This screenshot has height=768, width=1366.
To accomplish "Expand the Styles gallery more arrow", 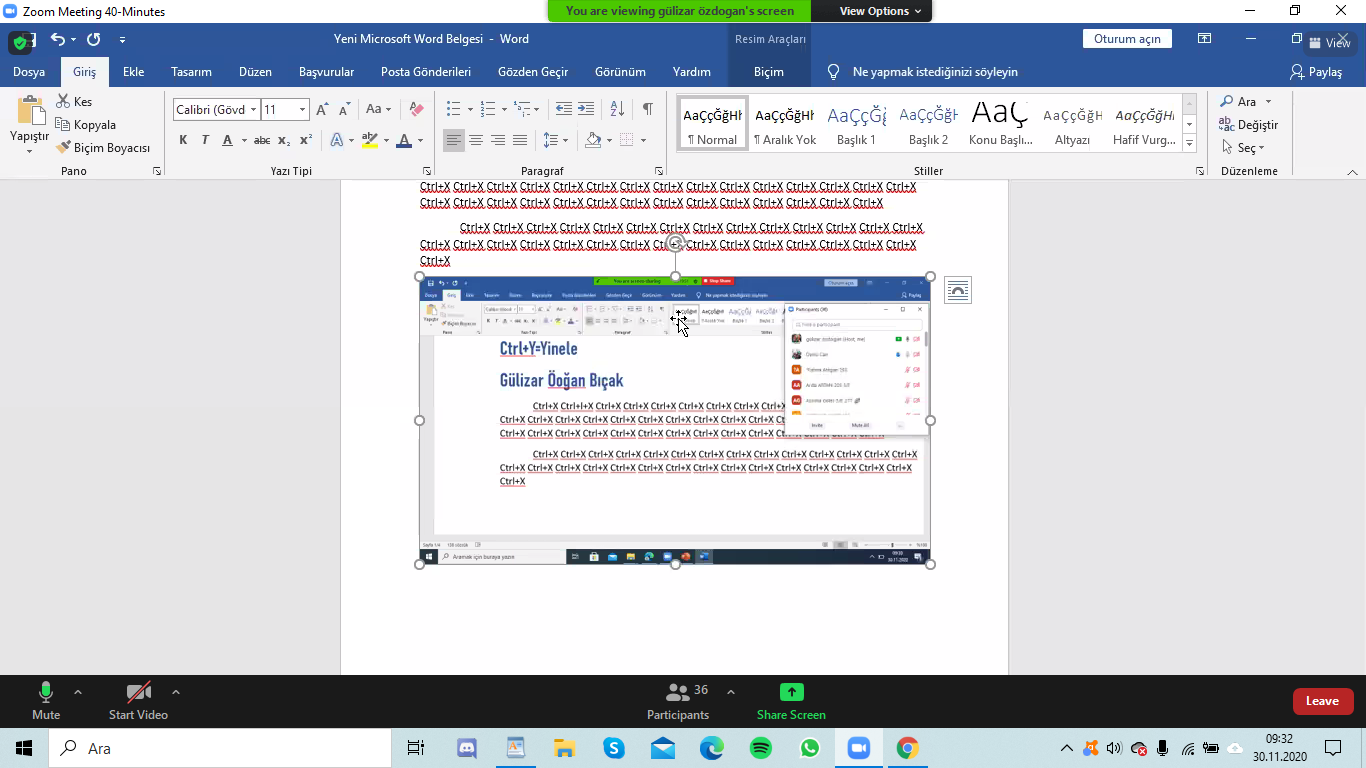I will (1189, 144).
